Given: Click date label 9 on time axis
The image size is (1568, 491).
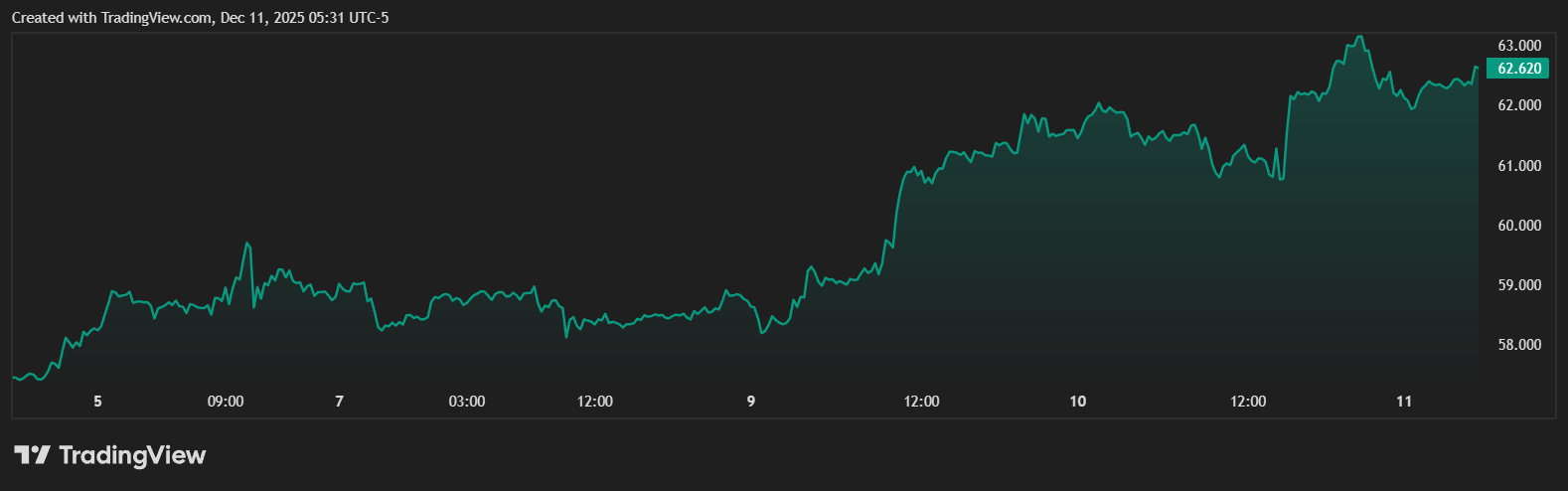Looking at the screenshot, I should coord(751,402).
